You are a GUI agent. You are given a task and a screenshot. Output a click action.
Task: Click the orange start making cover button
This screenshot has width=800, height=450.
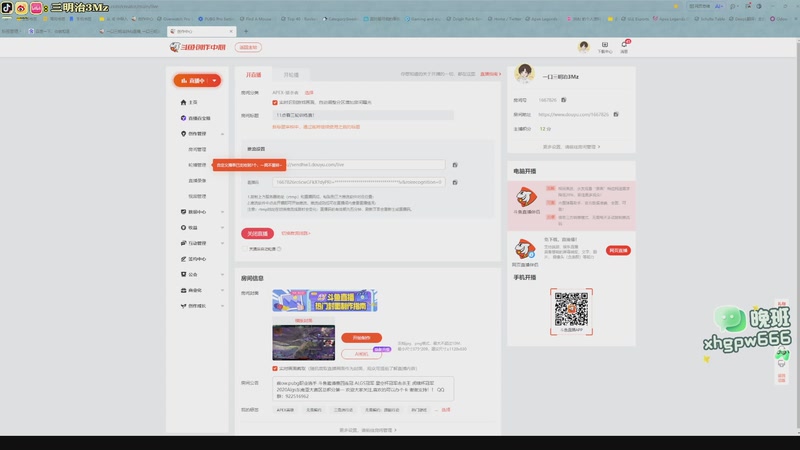point(361,338)
